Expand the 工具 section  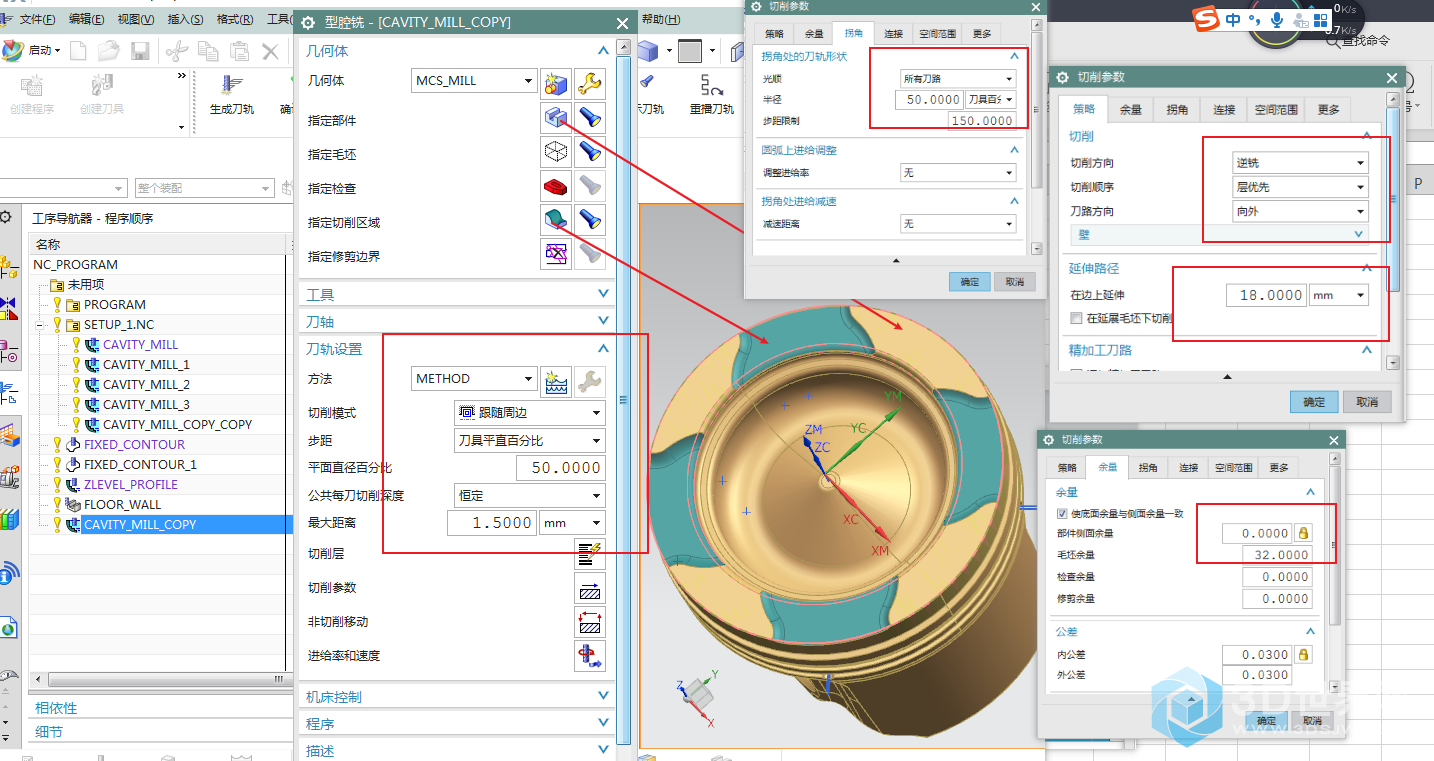pyautogui.click(x=458, y=295)
